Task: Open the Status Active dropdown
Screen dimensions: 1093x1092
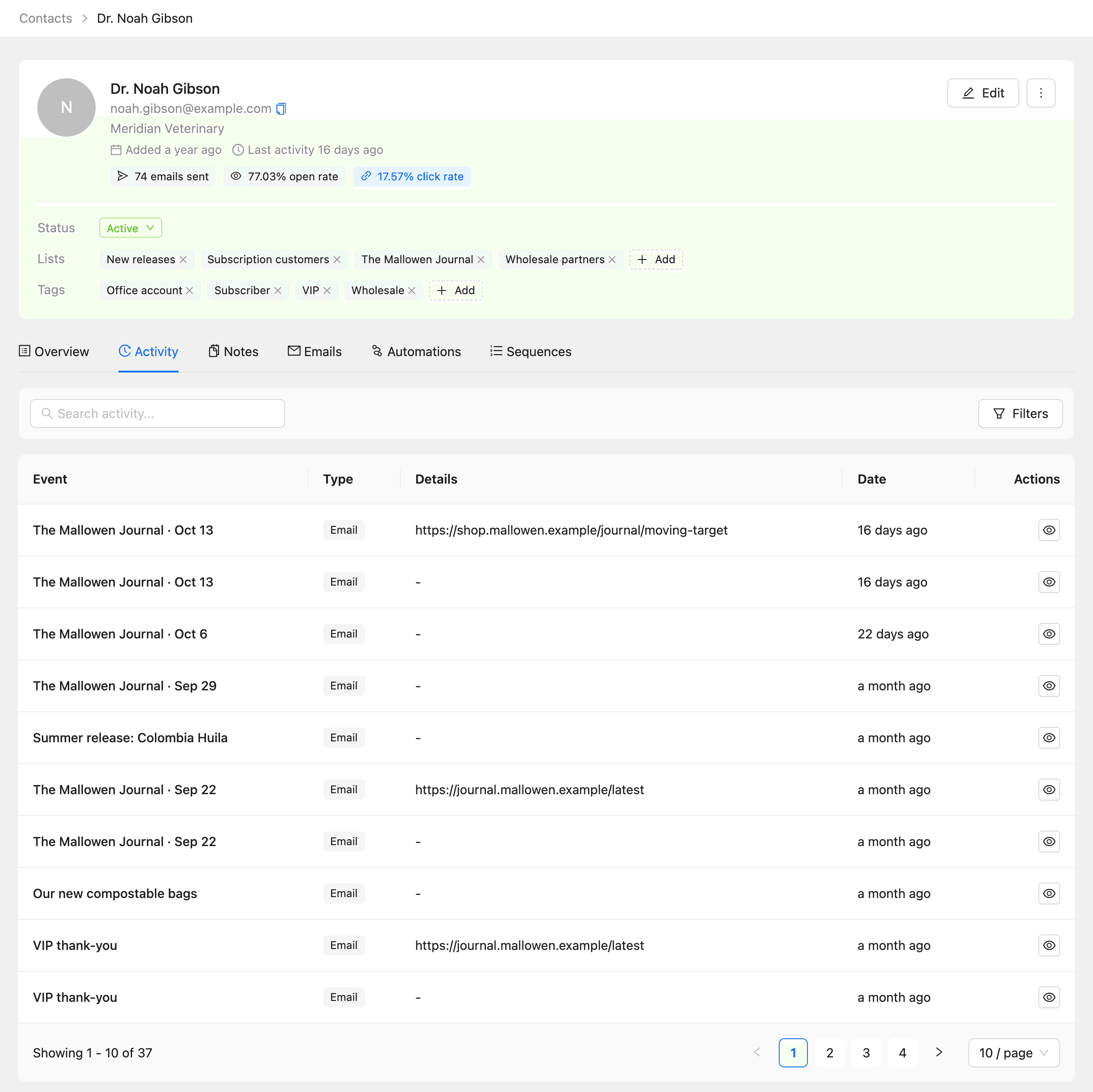Action: pos(131,228)
